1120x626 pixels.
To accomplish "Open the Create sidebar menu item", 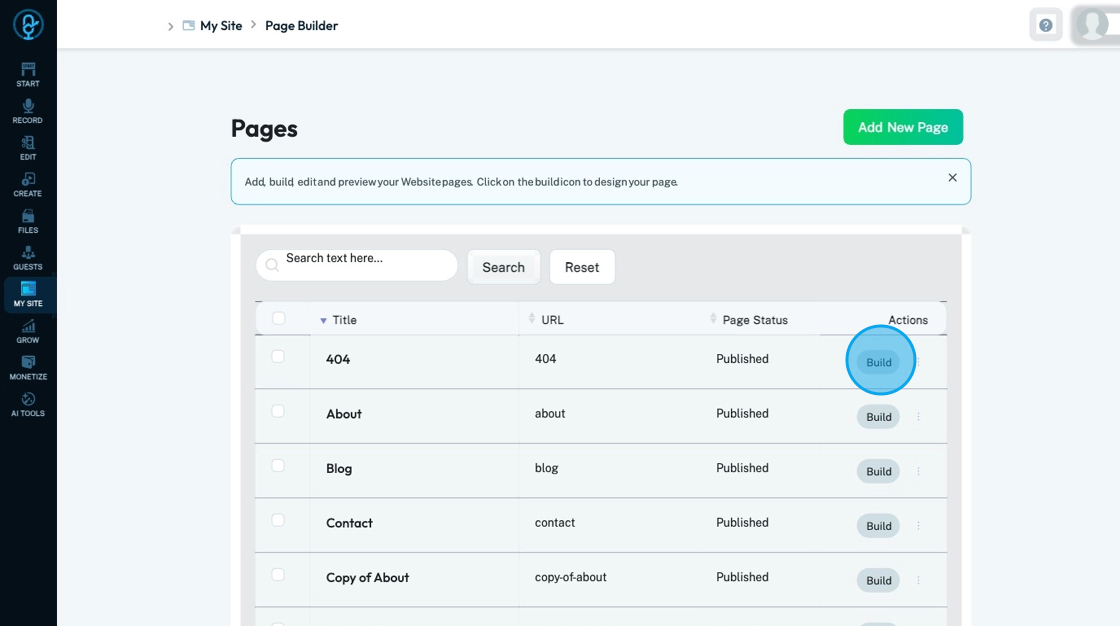I will (x=28, y=184).
